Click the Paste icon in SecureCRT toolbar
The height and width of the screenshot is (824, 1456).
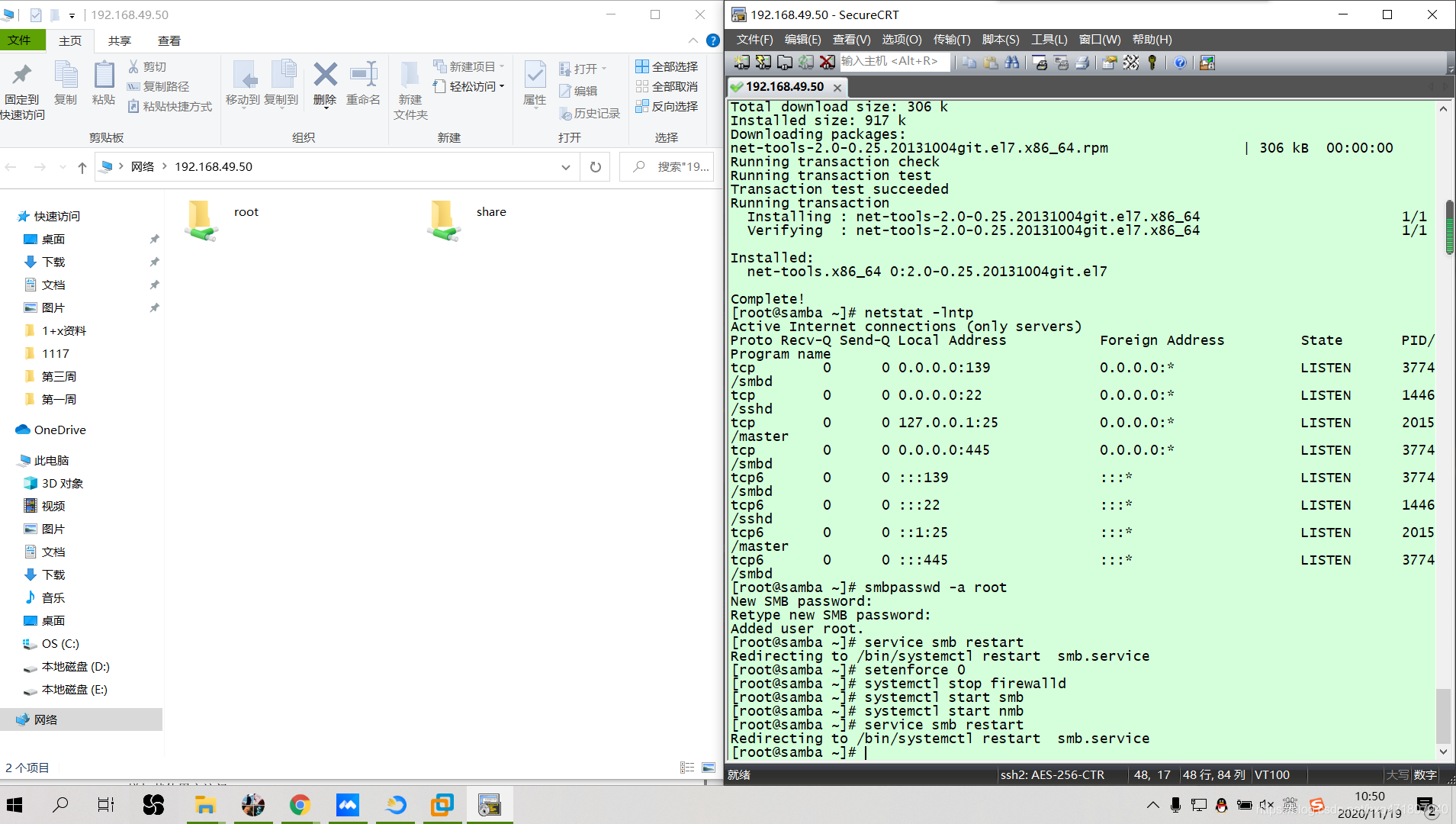(x=991, y=63)
